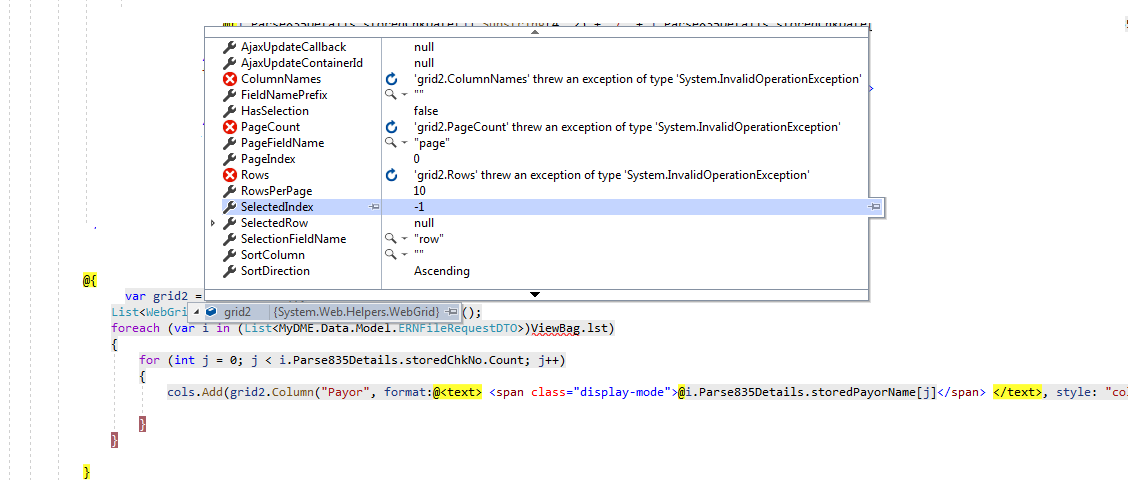
Task: Re-evaluate the grid2.ColumnNames expression
Action: (391, 79)
